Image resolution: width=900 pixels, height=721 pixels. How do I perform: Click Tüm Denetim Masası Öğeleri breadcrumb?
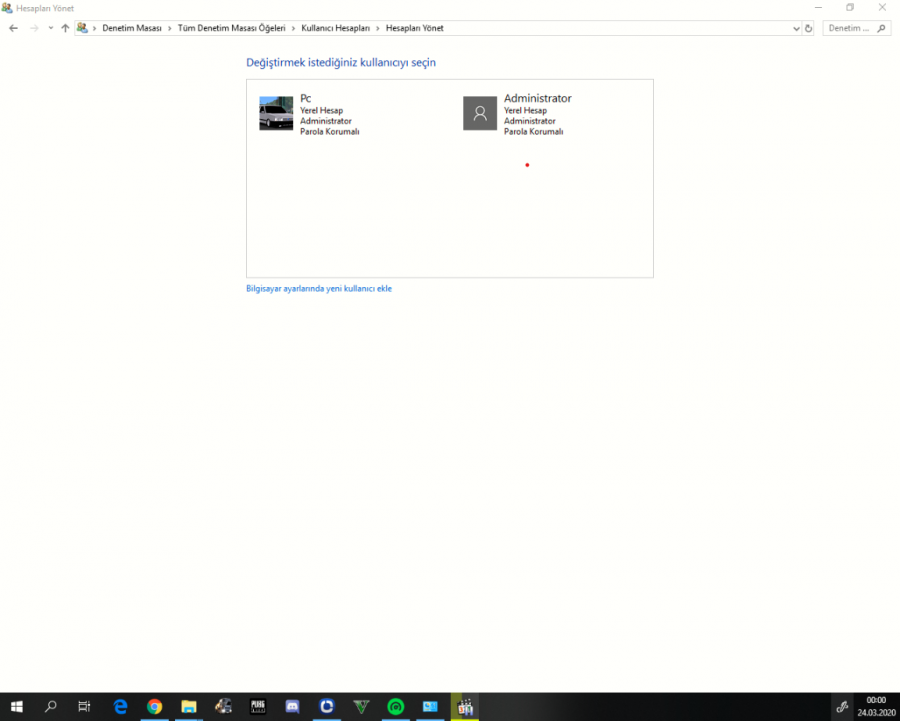point(231,28)
